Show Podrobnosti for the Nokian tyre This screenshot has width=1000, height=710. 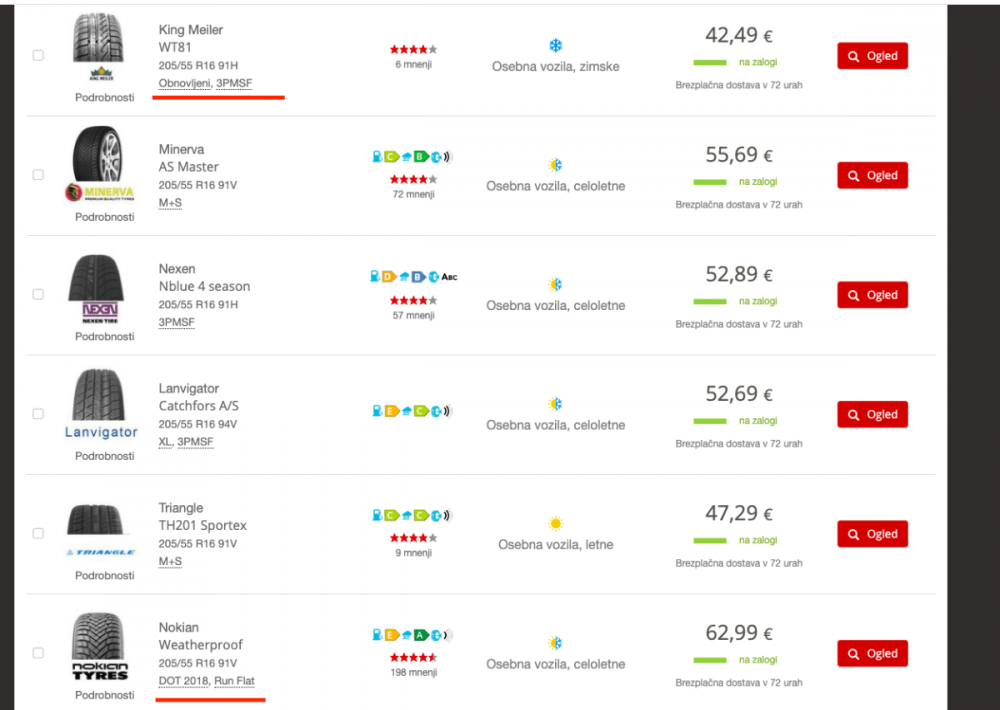point(104,695)
